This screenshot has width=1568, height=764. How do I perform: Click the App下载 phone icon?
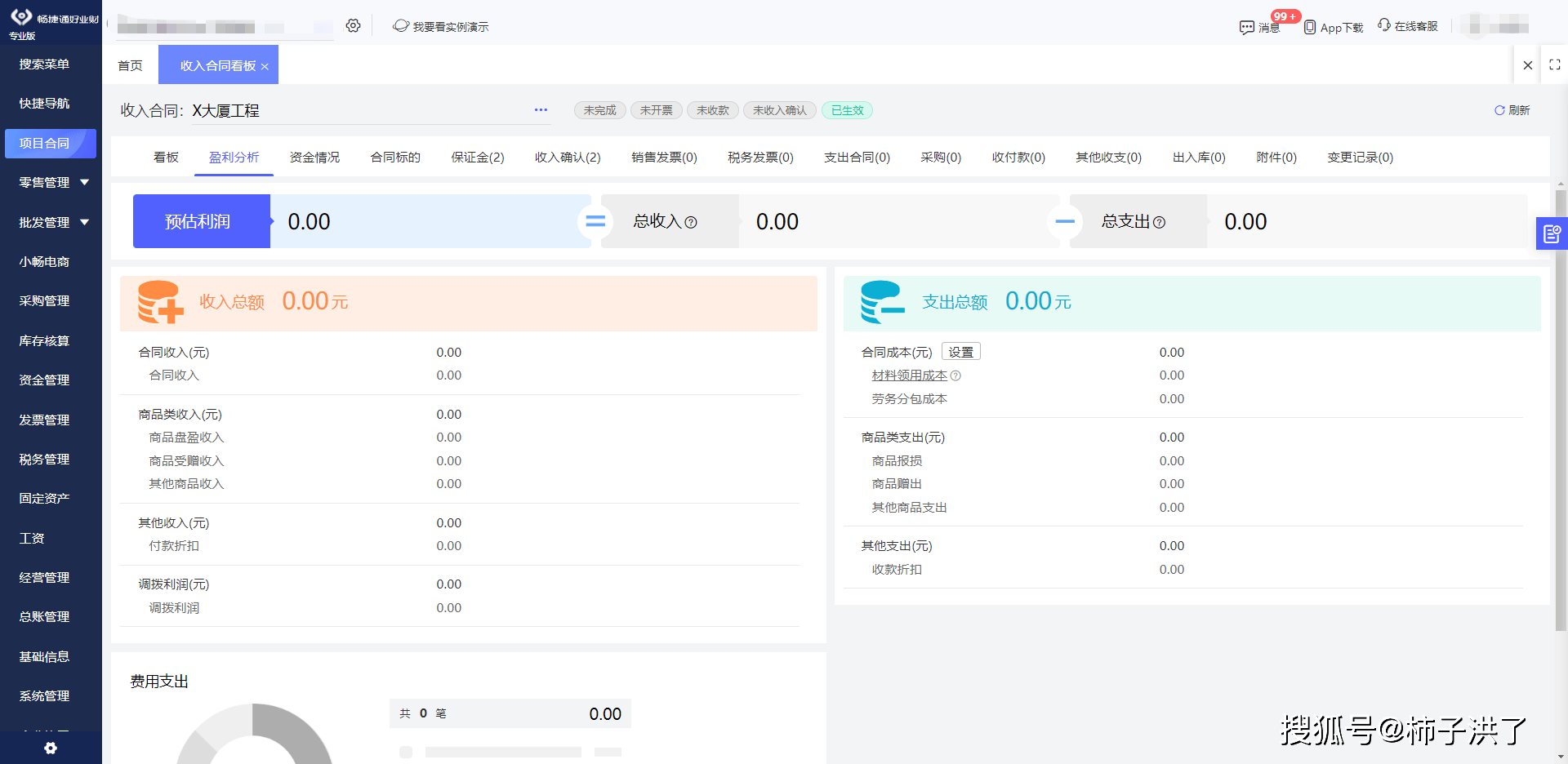click(1309, 27)
